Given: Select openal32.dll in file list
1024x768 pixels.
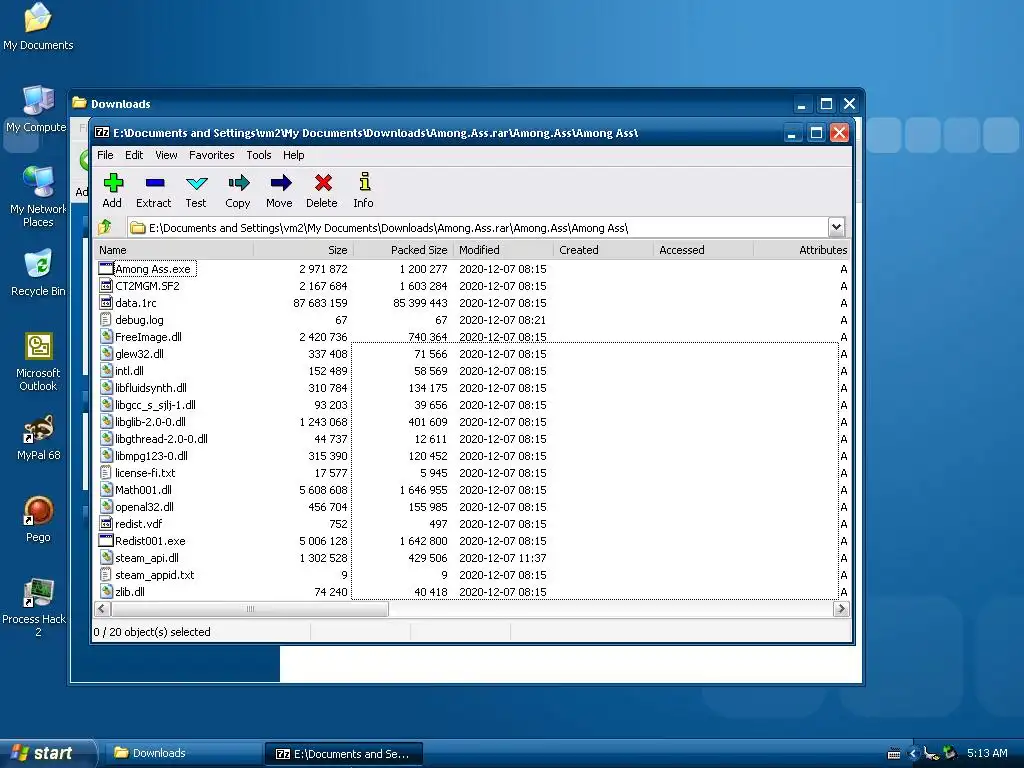Looking at the screenshot, I should point(144,507).
